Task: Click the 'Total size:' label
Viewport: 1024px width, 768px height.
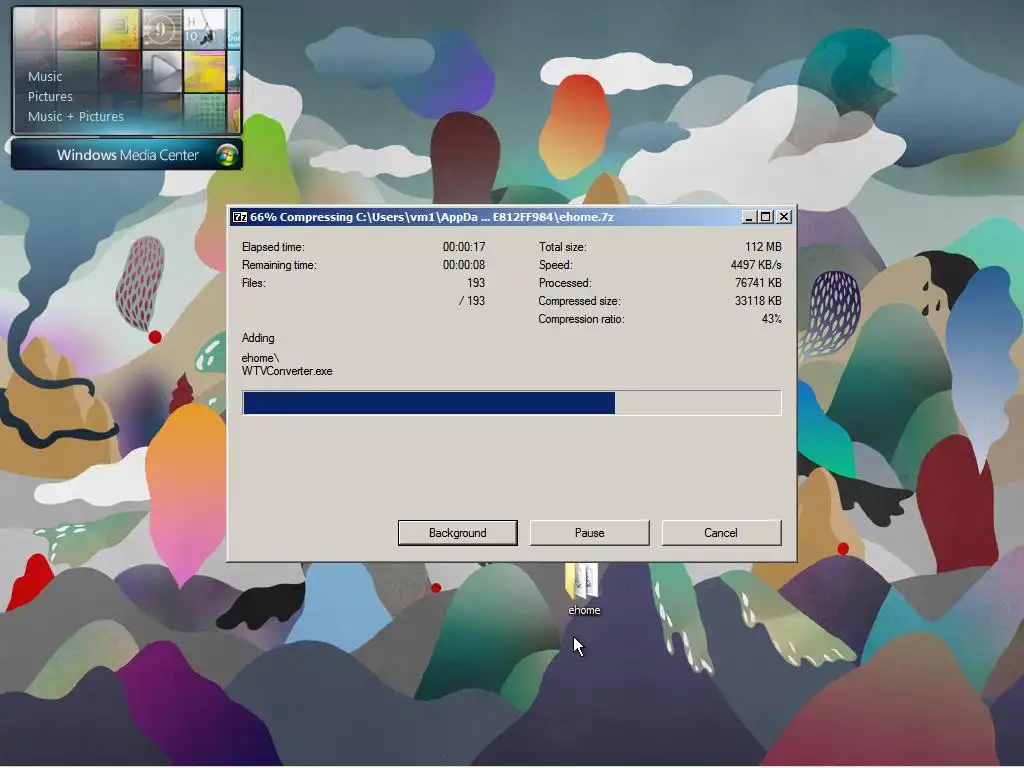Action: 562,247
